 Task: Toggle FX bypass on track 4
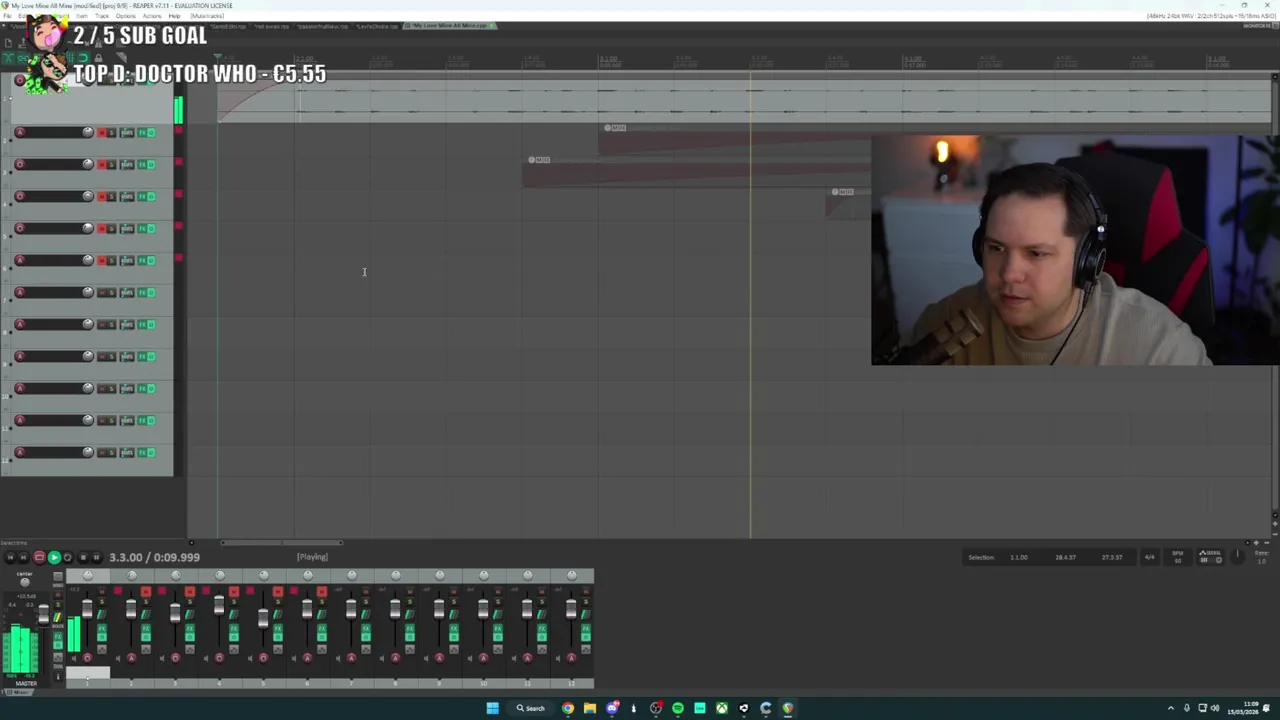click(151, 196)
